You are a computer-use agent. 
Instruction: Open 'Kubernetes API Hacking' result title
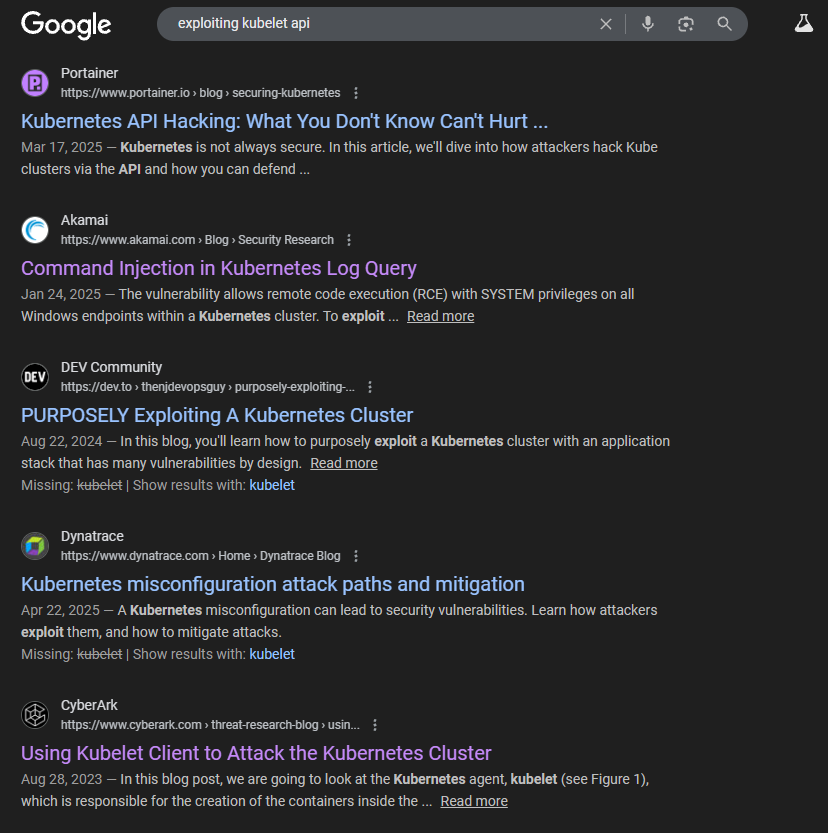tap(284, 121)
